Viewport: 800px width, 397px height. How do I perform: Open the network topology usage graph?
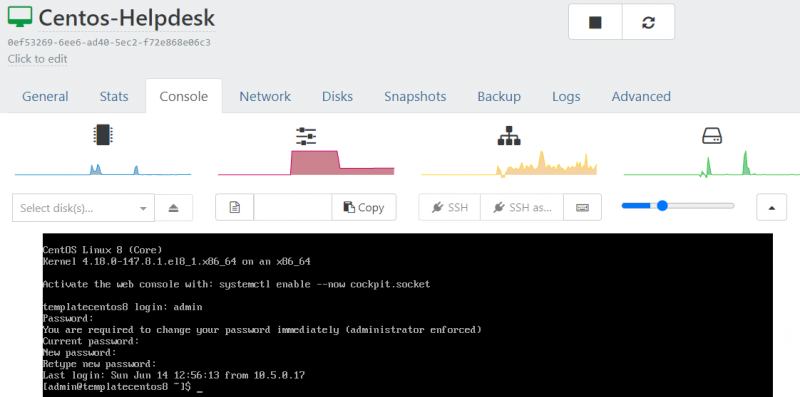[x=509, y=136]
